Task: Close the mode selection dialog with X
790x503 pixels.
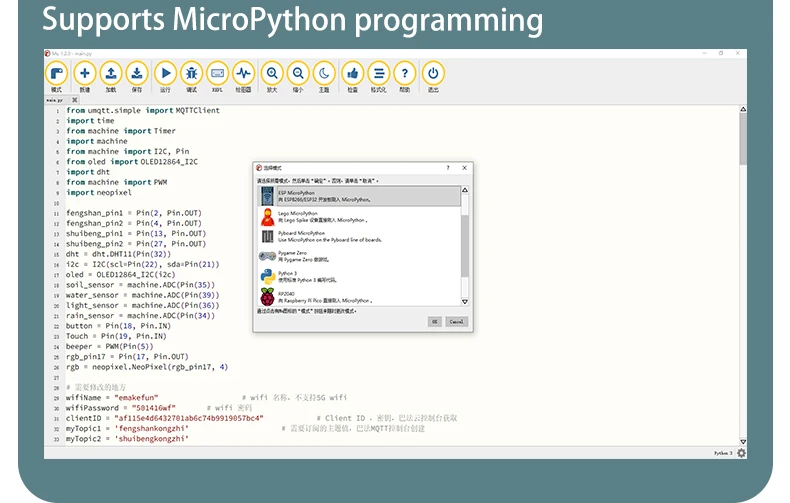Action: [x=465, y=168]
